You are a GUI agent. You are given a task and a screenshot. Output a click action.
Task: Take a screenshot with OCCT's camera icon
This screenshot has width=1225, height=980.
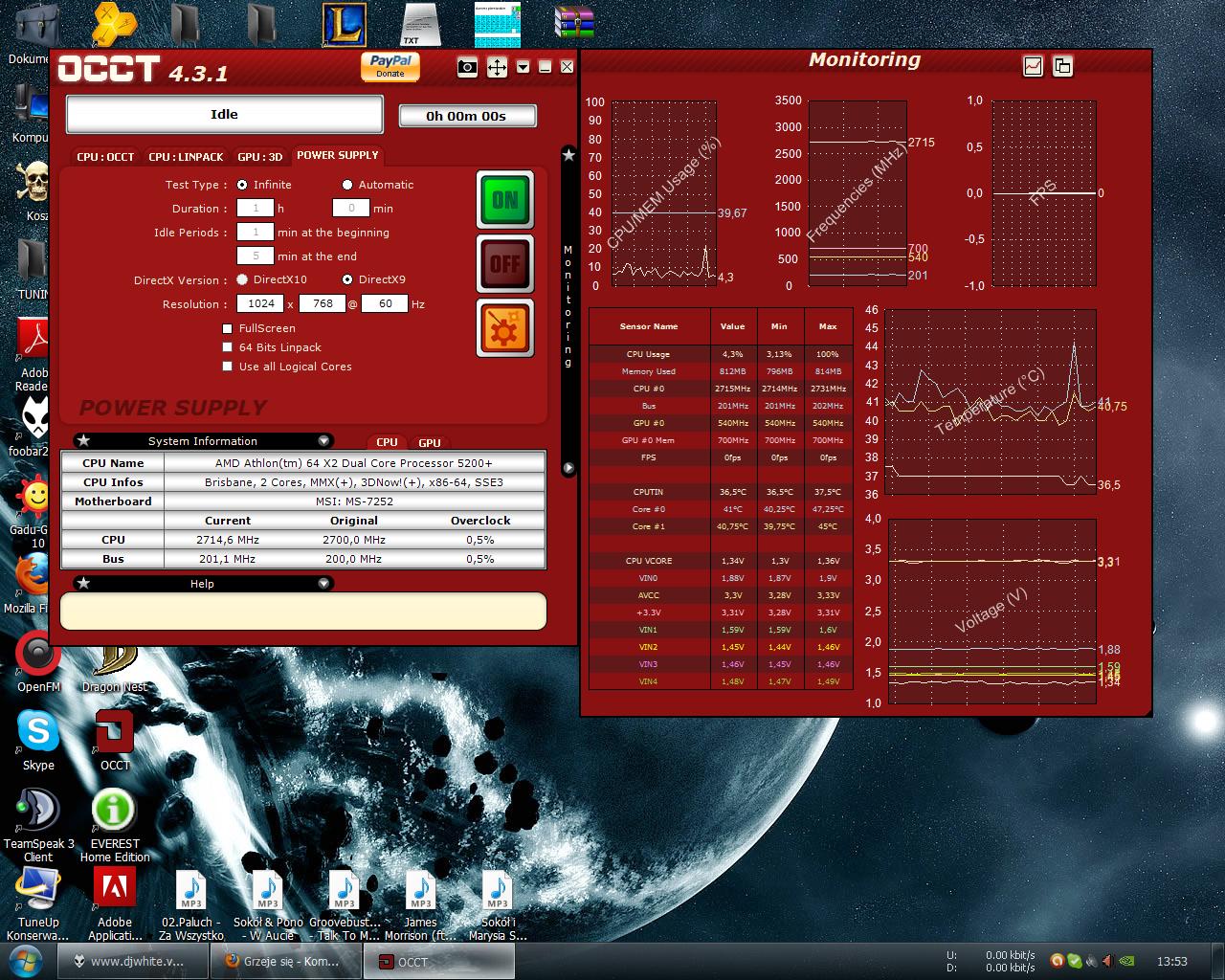467,67
